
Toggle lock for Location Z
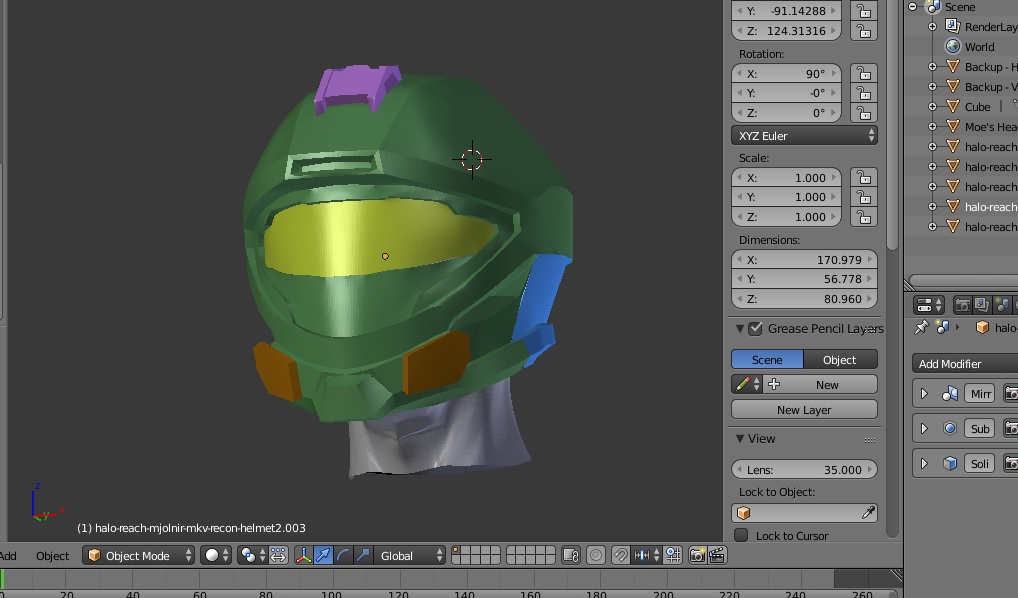point(864,31)
